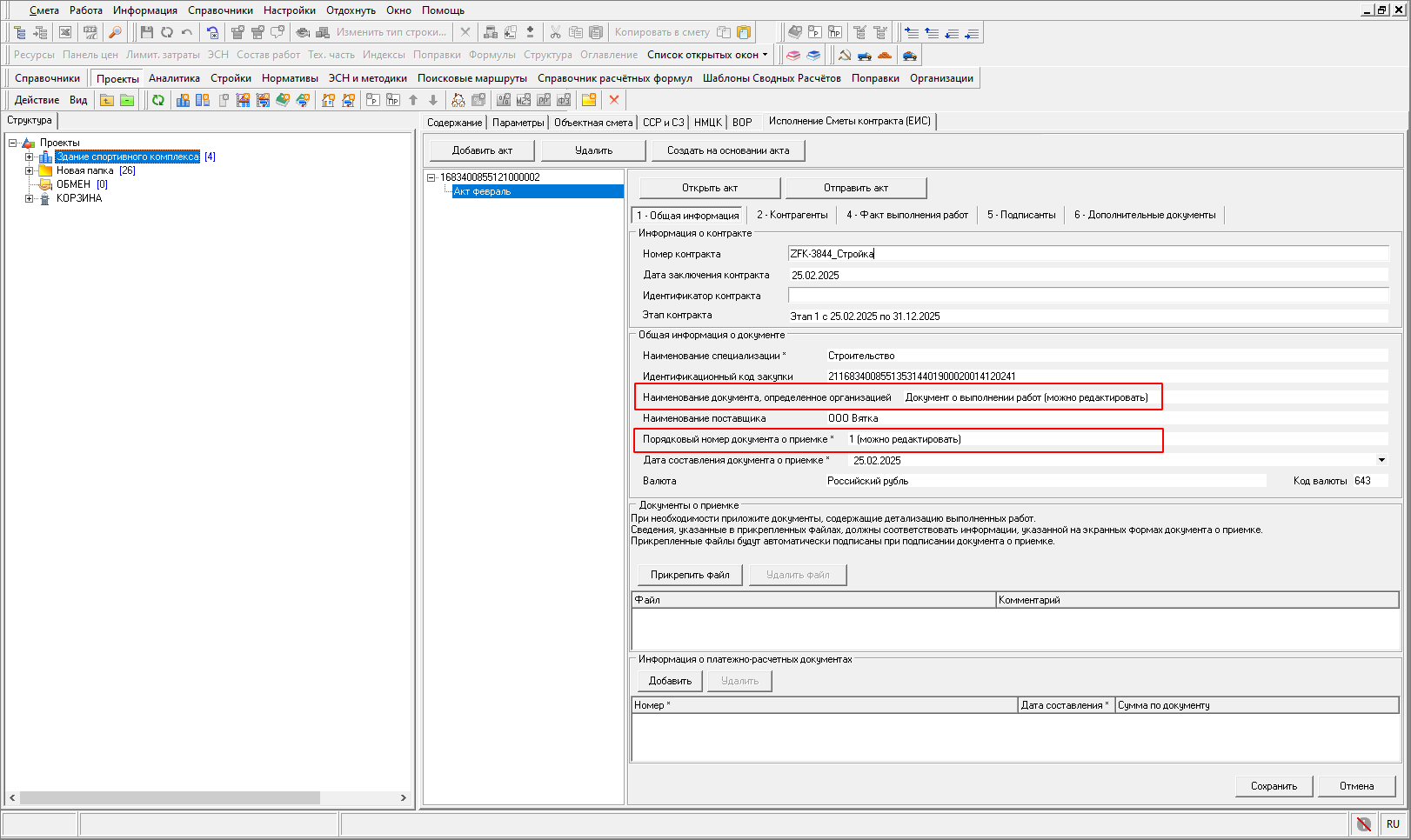Open the acceptance document date dropdown
This screenshot has width=1411, height=840.
coord(1381,460)
